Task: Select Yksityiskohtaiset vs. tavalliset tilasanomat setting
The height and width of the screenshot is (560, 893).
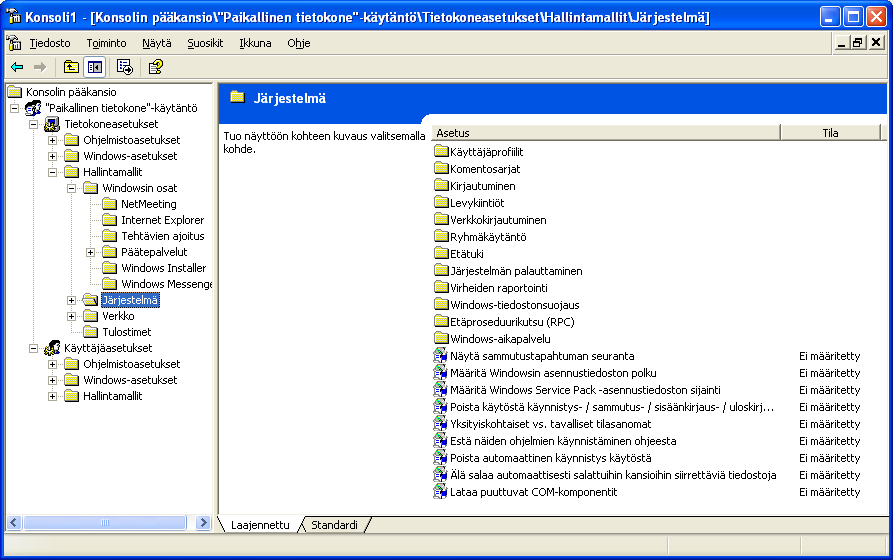Action: tap(550, 424)
